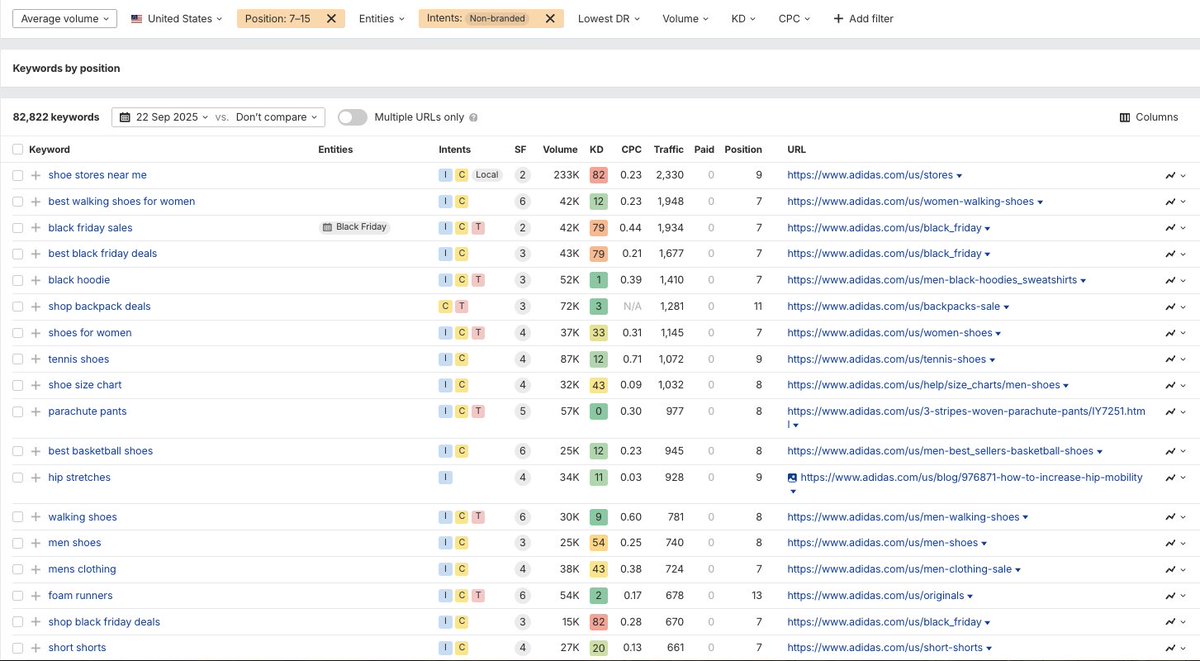Open the United States country dropdown
The image size is (1200, 661).
tap(177, 18)
